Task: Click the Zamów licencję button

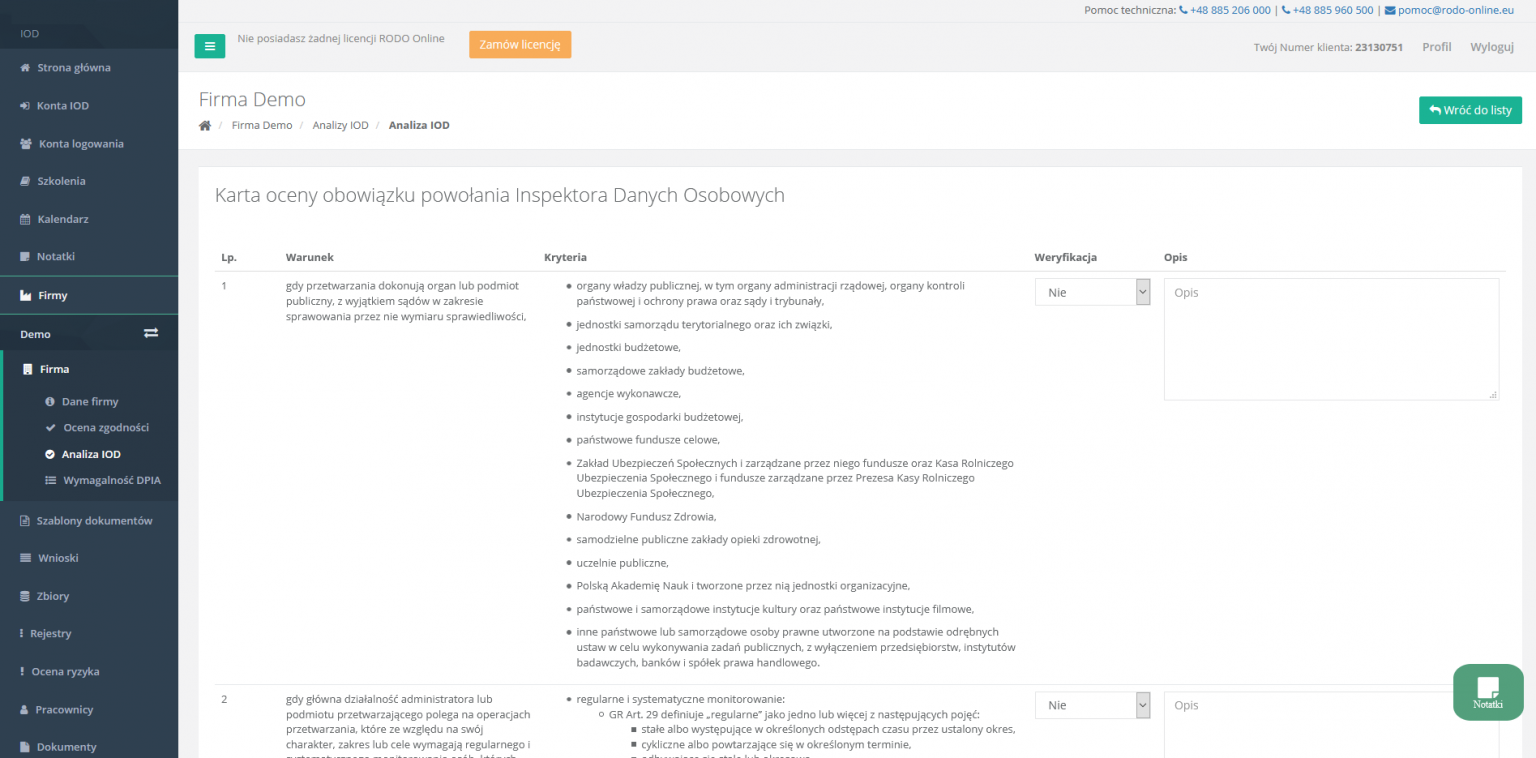Action: coord(520,45)
